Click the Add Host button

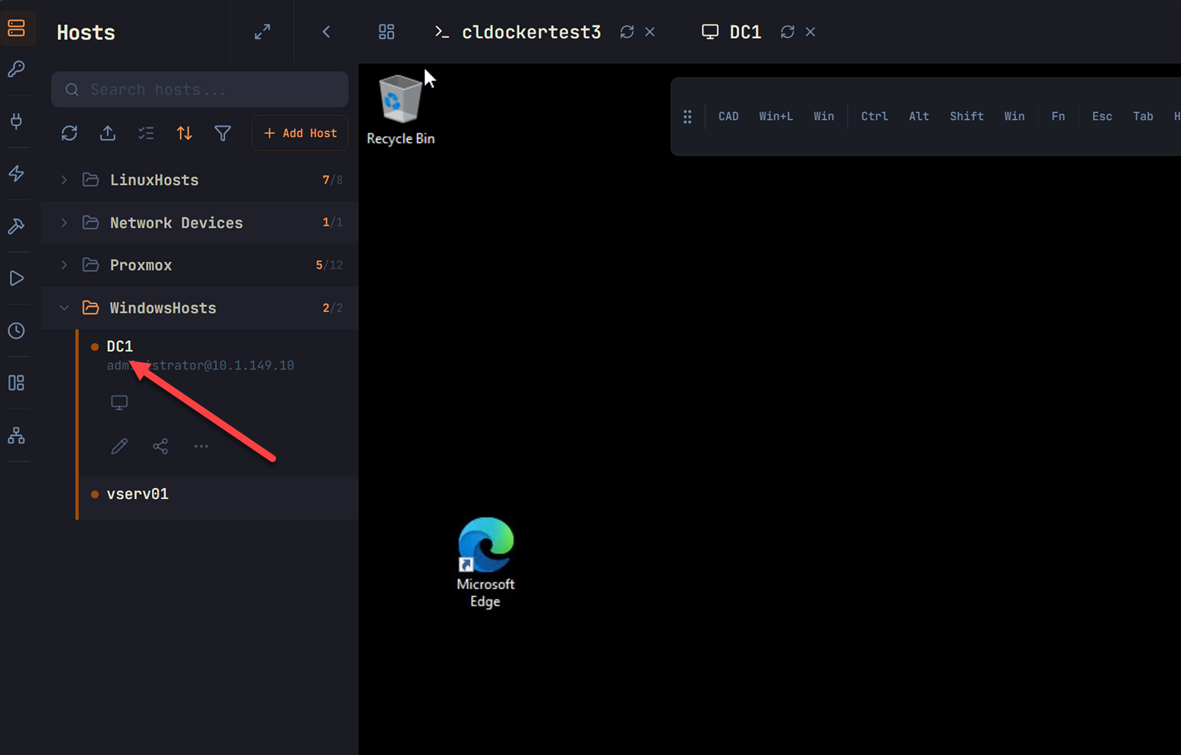(300, 133)
